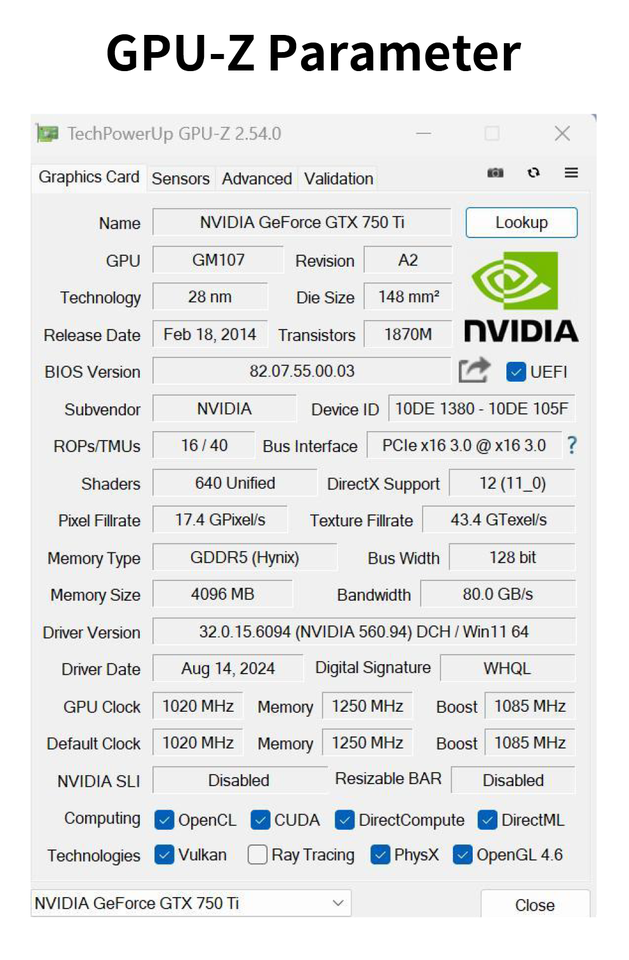Image resolution: width=629 pixels, height=960 pixels.
Task: Switch to the Sensors tab
Action: 180,179
